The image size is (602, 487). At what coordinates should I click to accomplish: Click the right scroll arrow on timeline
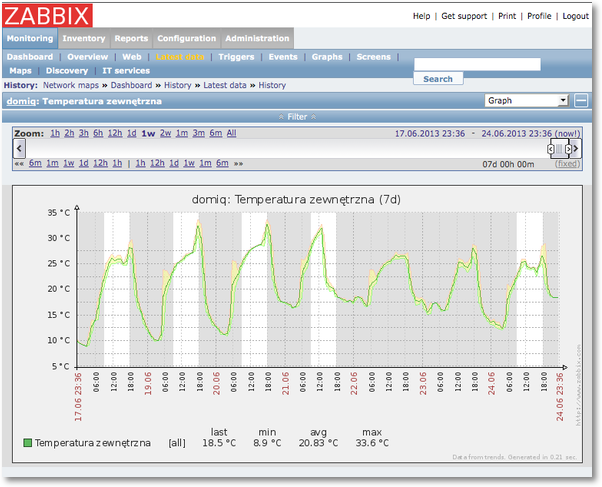(x=576, y=148)
